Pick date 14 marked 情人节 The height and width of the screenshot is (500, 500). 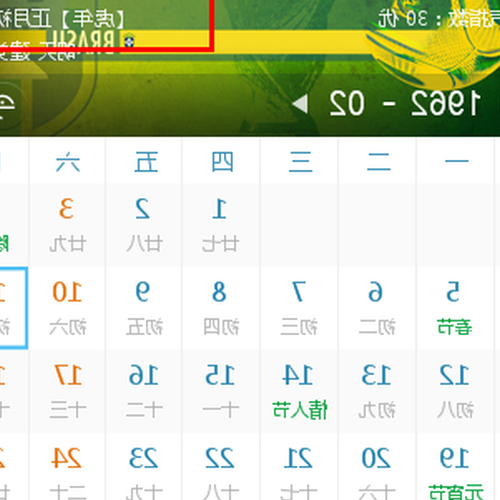pos(299,391)
